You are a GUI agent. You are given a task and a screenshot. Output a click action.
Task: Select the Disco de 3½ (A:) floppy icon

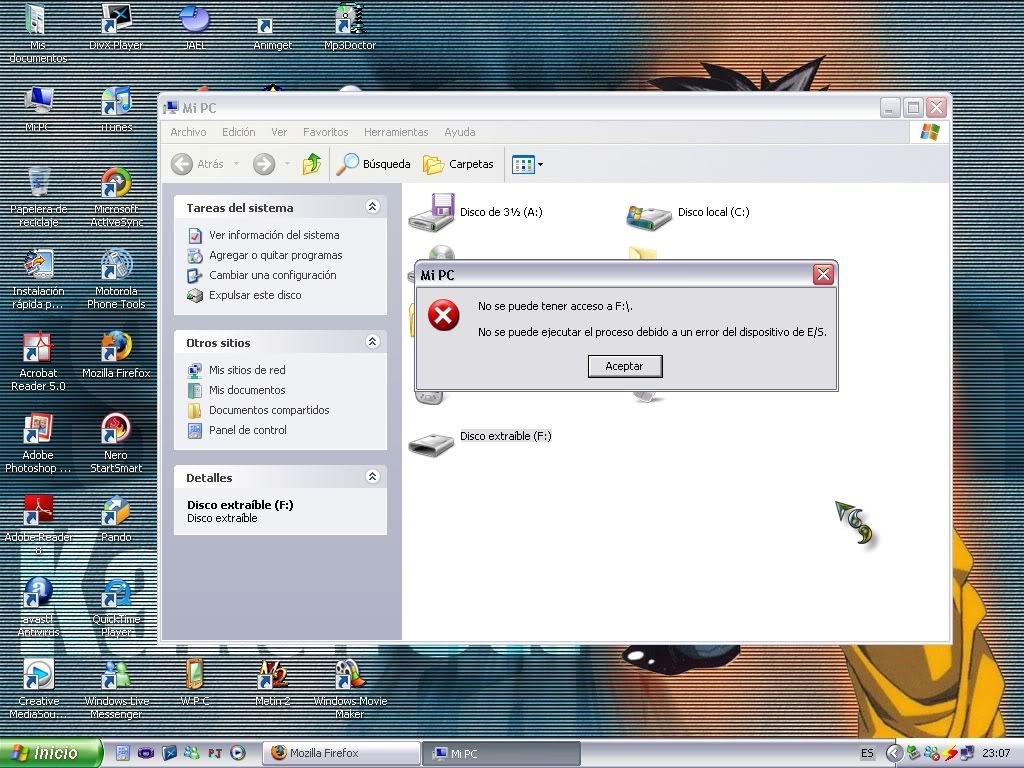pyautogui.click(x=432, y=213)
